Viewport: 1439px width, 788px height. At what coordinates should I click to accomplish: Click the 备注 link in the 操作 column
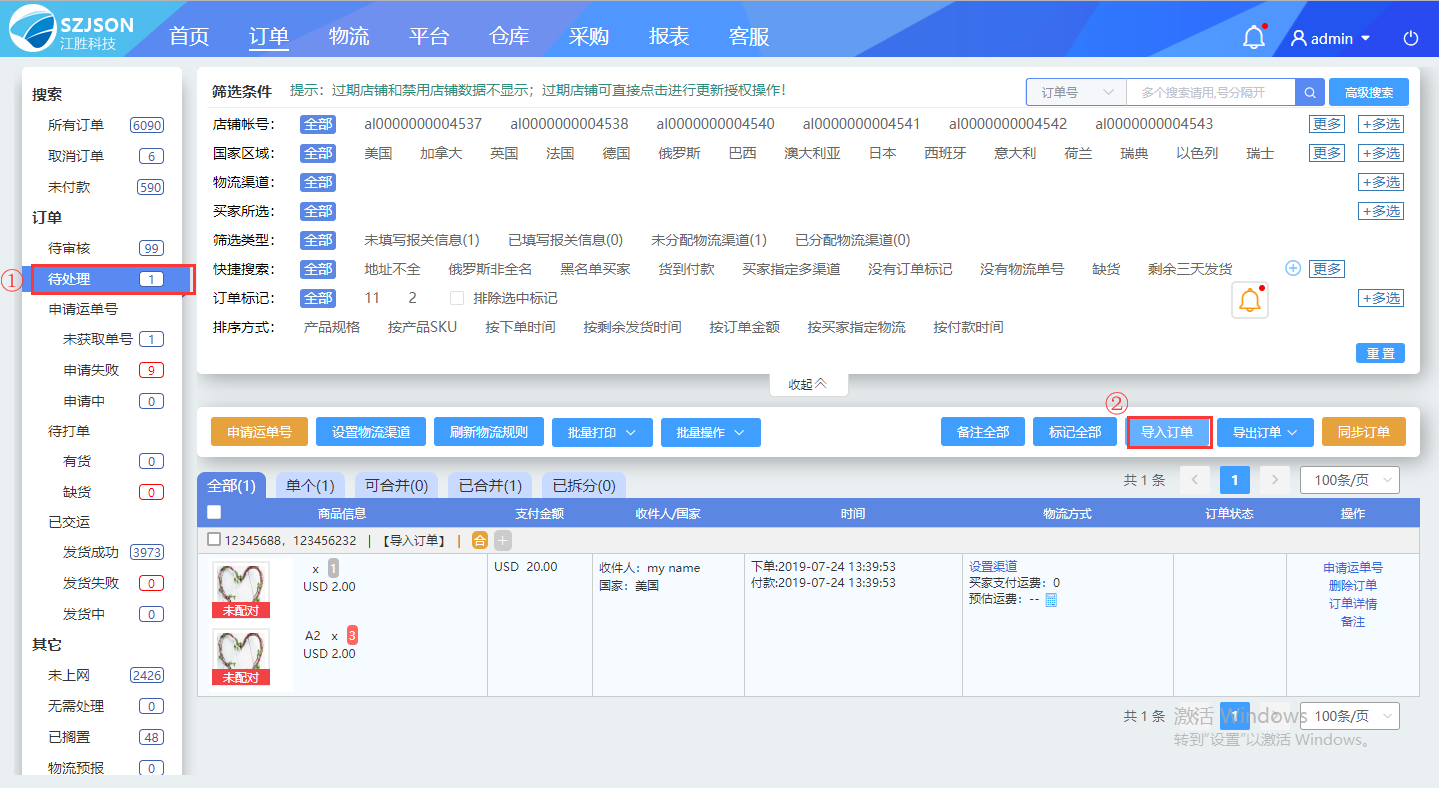(x=1353, y=621)
